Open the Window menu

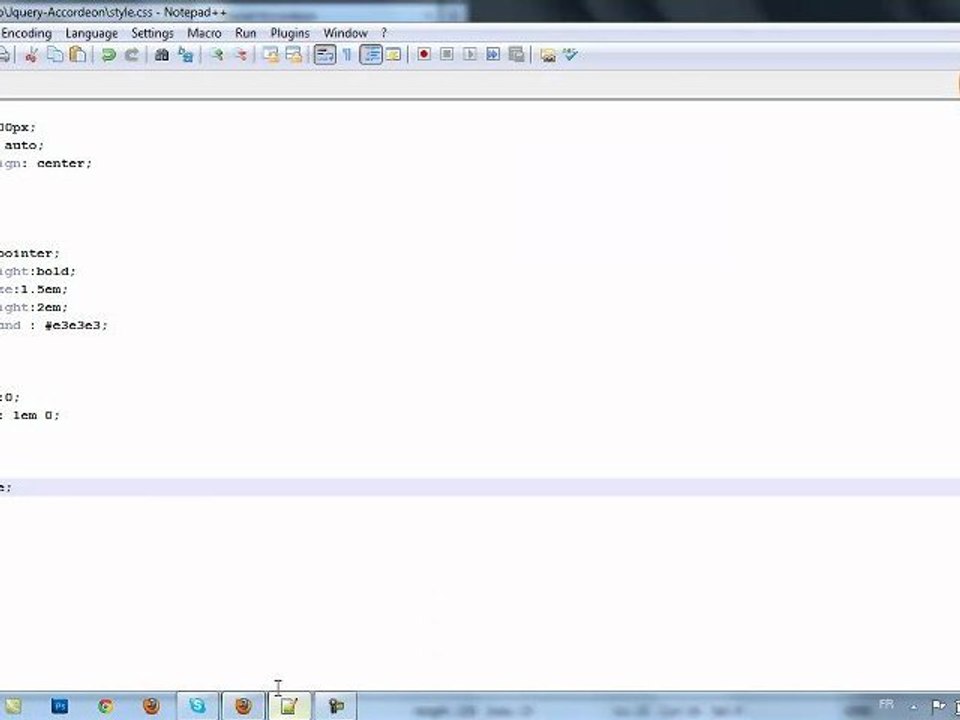[x=345, y=33]
